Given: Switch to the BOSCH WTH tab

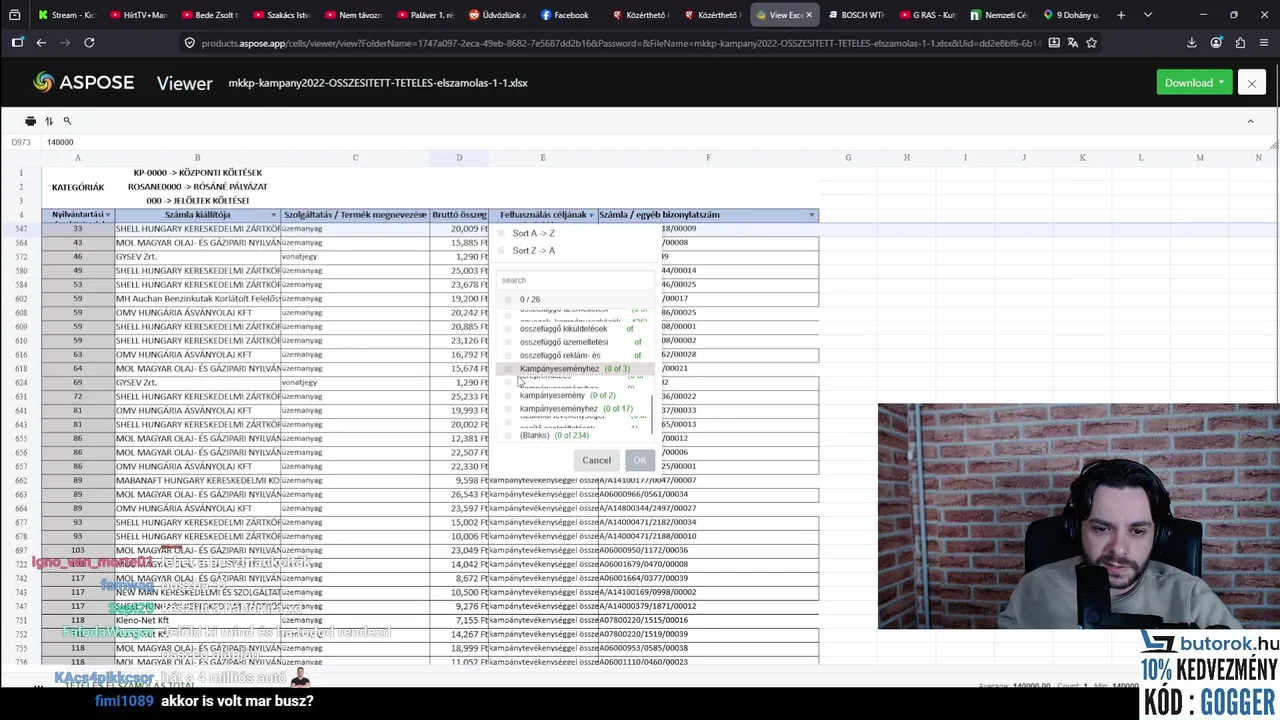Looking at the screenshot, I should (x=856, y=15).
